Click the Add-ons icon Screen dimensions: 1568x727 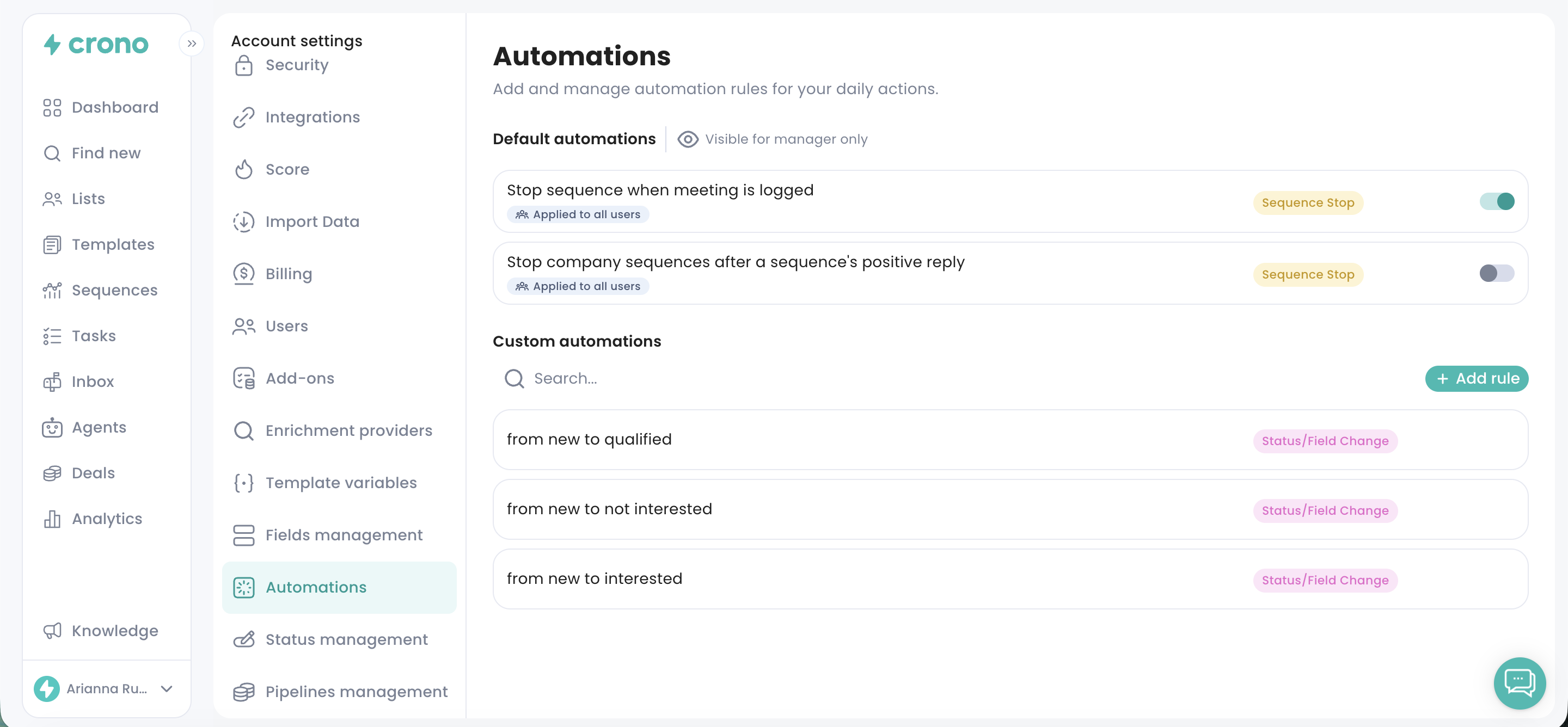point(243,378)
